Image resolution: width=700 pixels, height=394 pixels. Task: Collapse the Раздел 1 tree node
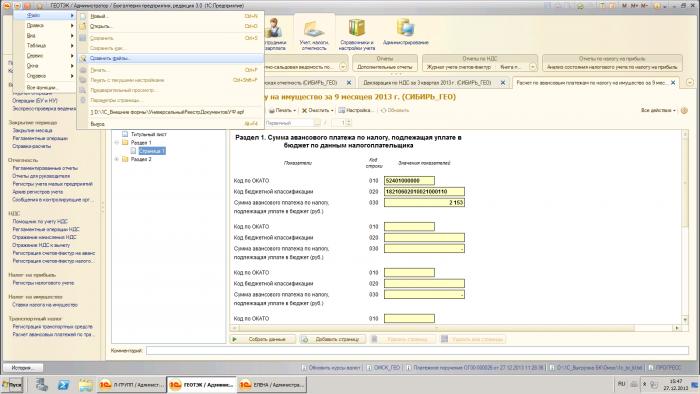pyautogui.click(x=117, y=143)
